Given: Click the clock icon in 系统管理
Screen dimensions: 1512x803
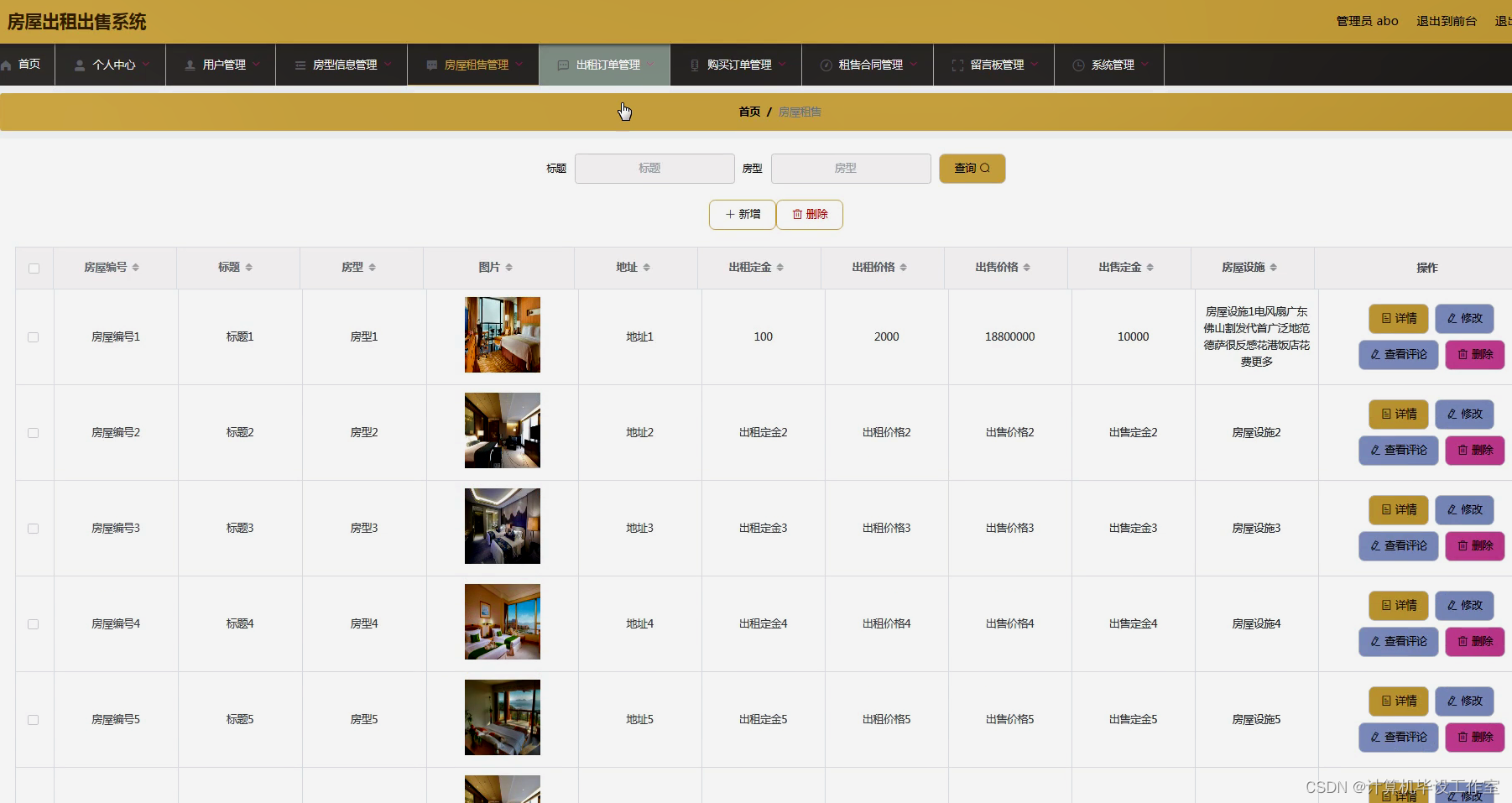Looking at the screenshot, I should tap(1078, 65).
